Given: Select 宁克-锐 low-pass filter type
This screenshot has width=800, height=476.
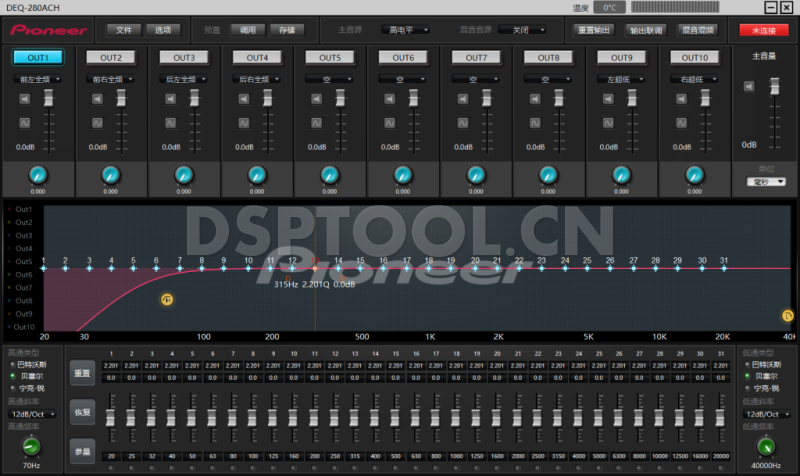Looking at the screenshot, I should pyautogui.click(x=761, y=388).
